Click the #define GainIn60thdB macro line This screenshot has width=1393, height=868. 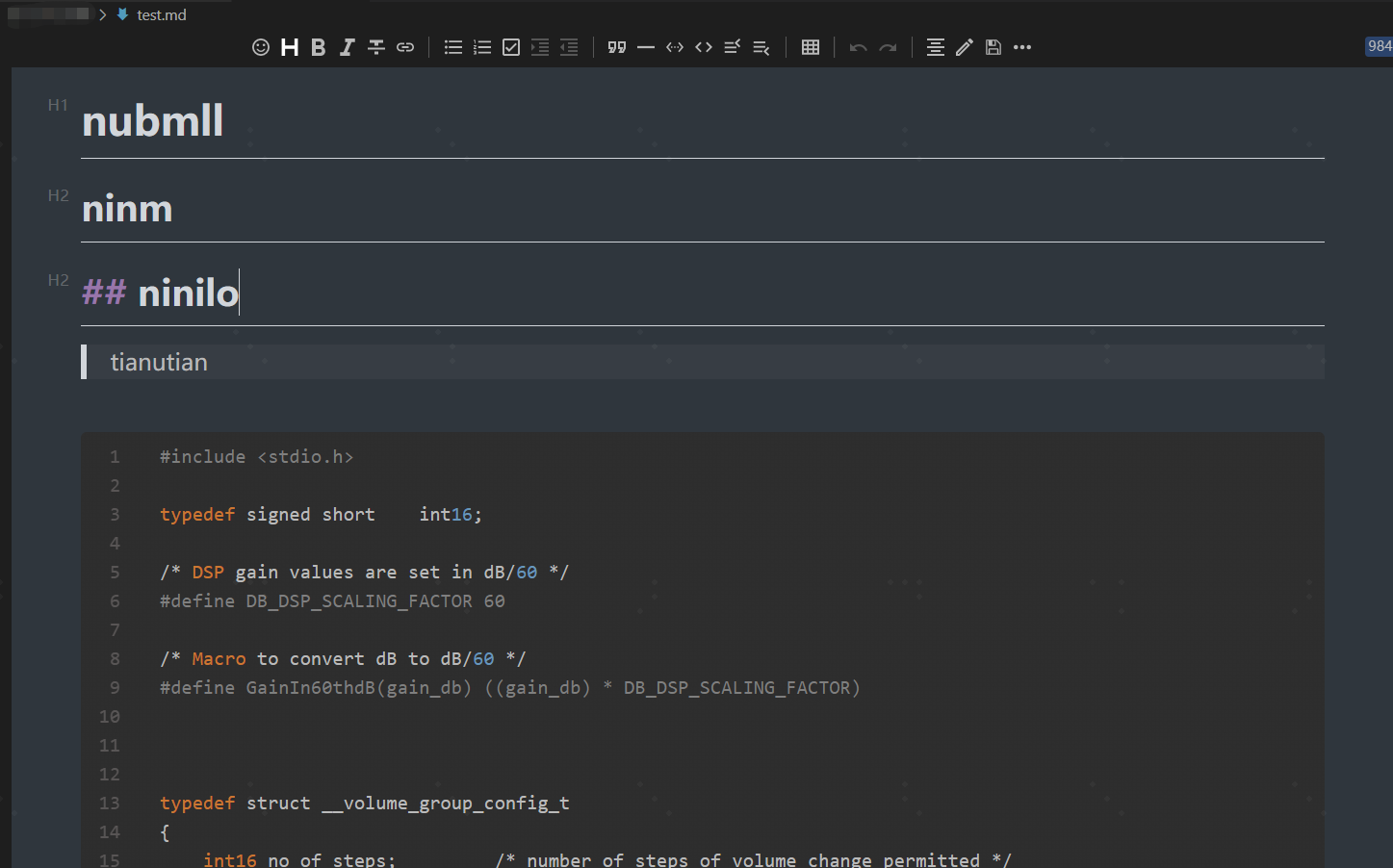coord(509,687)
